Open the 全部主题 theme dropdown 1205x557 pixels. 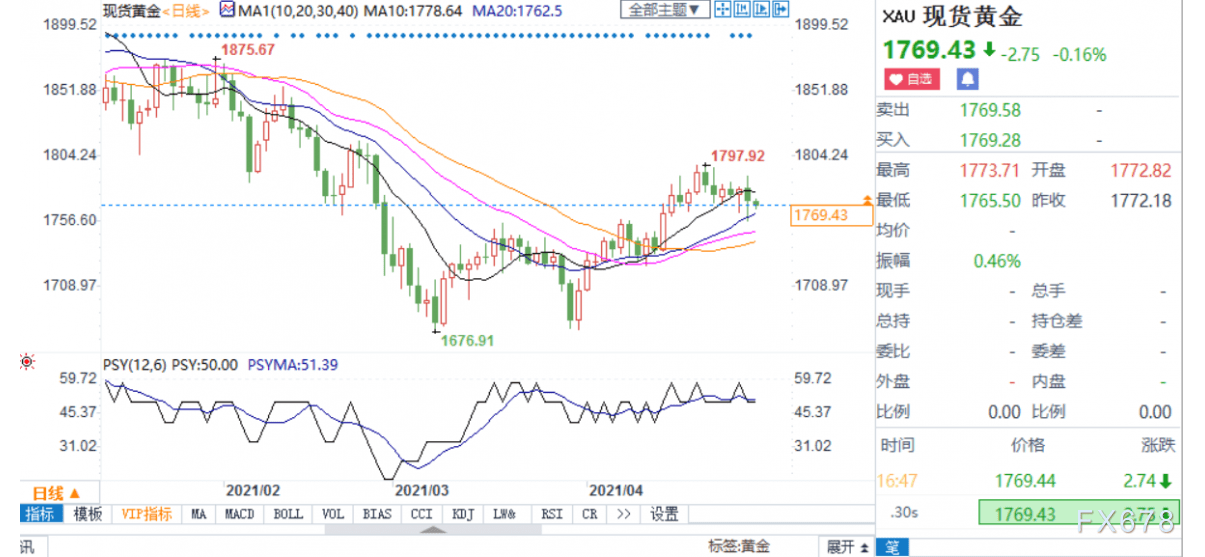point(664,10)
